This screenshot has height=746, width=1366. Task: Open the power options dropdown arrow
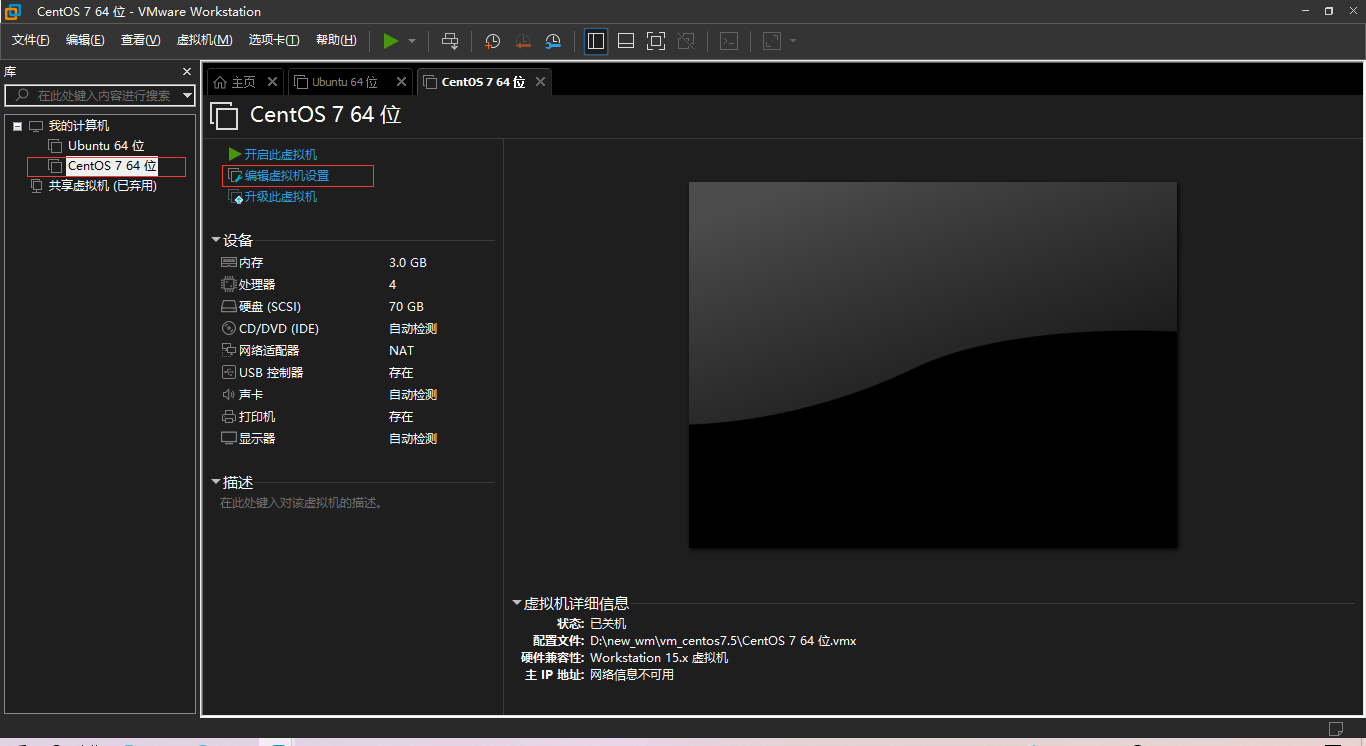tap(412, 41)
